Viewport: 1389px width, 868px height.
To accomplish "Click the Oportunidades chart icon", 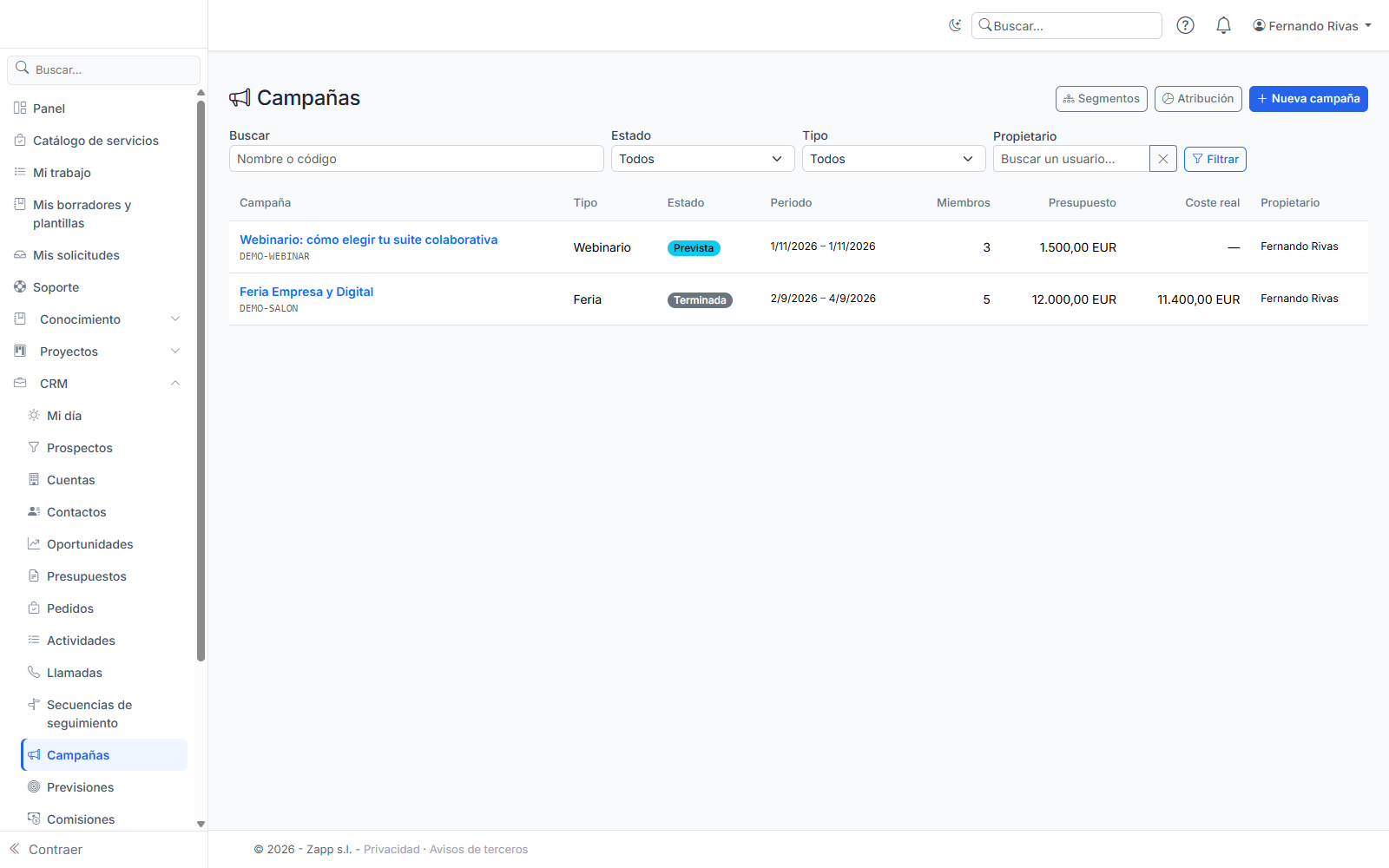I will click(x=34, y=543).
